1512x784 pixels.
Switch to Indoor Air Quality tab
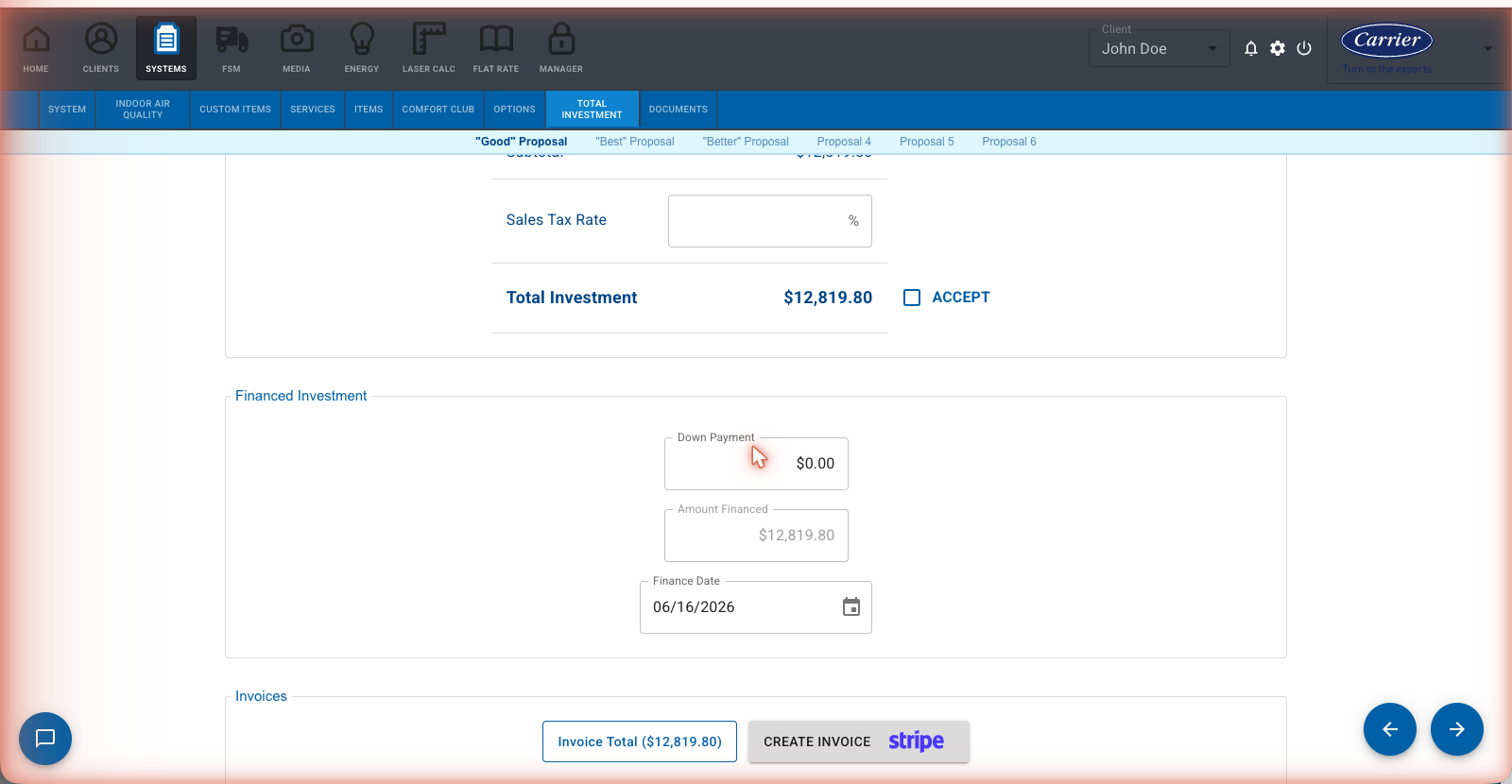click(143, 110)
